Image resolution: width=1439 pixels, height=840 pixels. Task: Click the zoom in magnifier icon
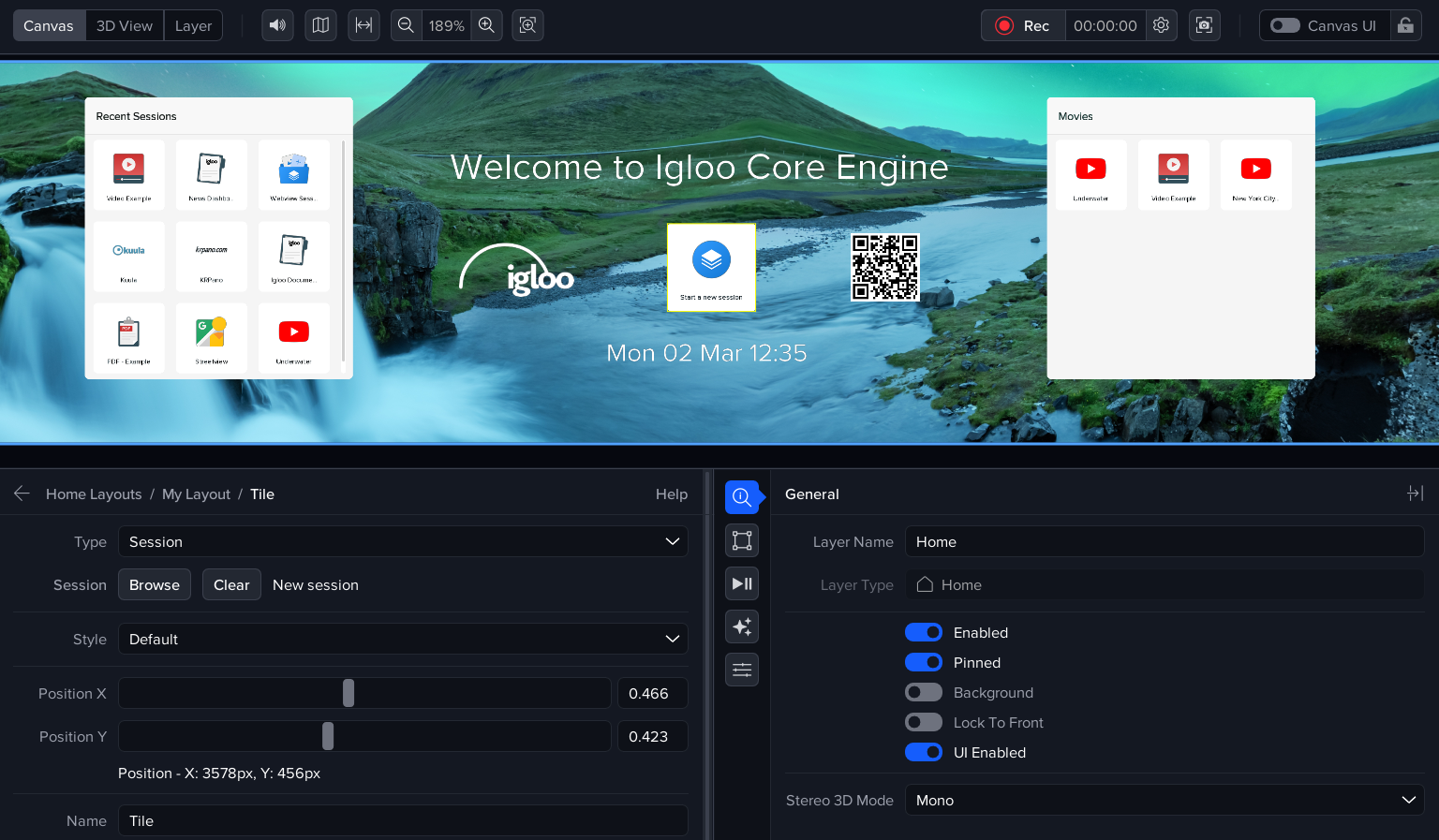tap(486, 25)
